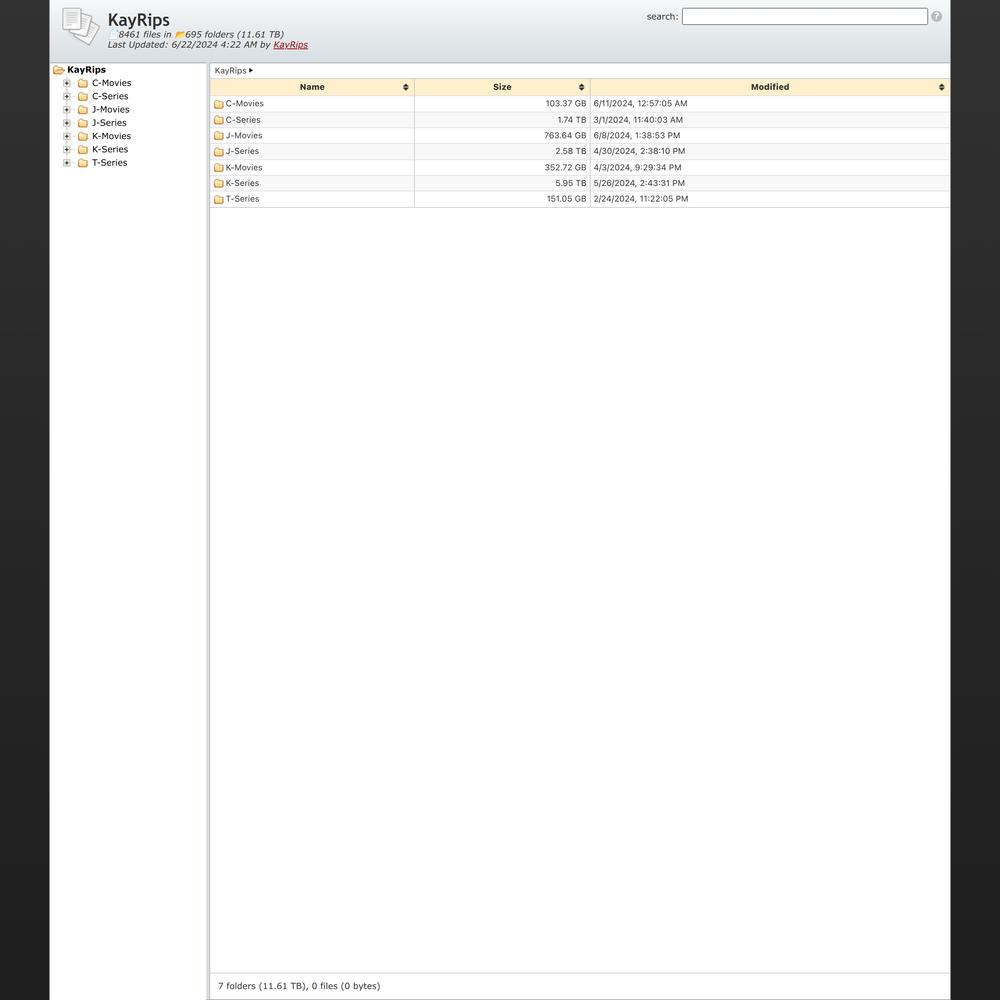
Task: Click the breadcrumb arrow after KayRips
Action: [251, 71]
